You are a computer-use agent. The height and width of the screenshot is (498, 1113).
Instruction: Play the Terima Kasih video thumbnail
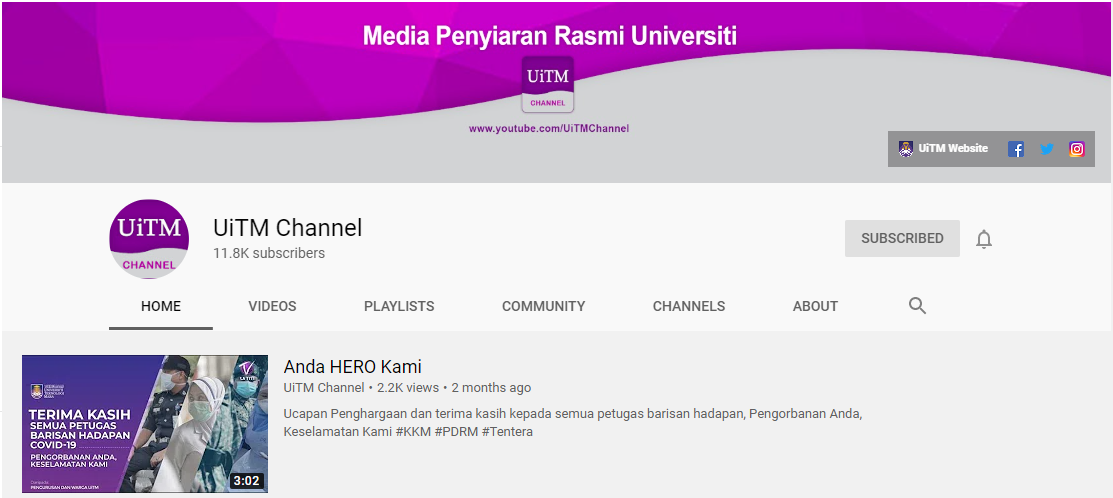pyautogui.click(x=145, y=424)
